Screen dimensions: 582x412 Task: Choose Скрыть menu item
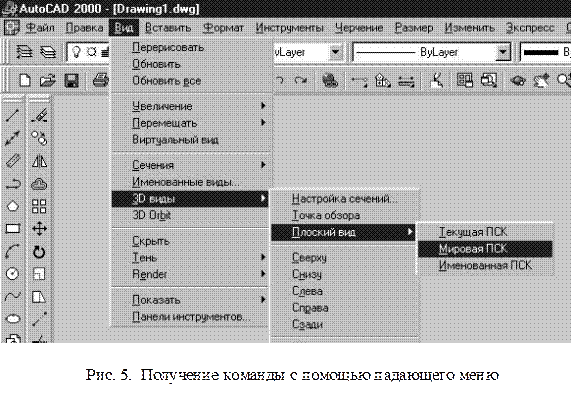[192, 241]
